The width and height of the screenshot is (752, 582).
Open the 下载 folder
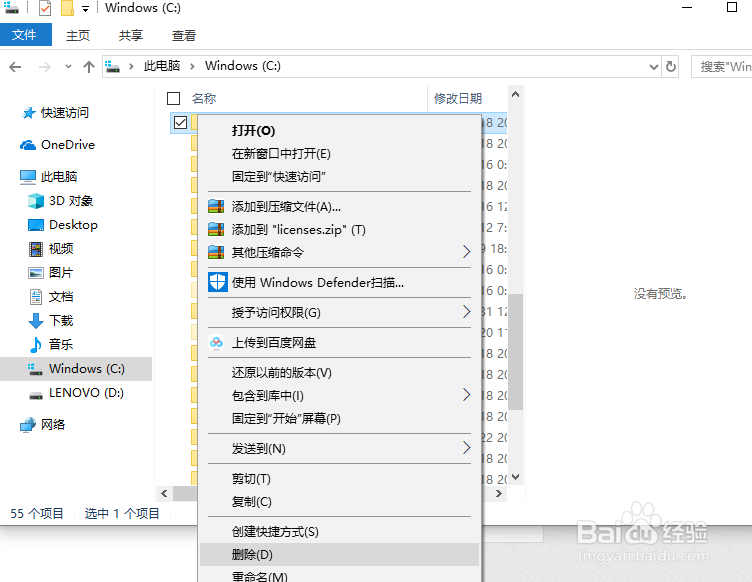coord(51,321)
